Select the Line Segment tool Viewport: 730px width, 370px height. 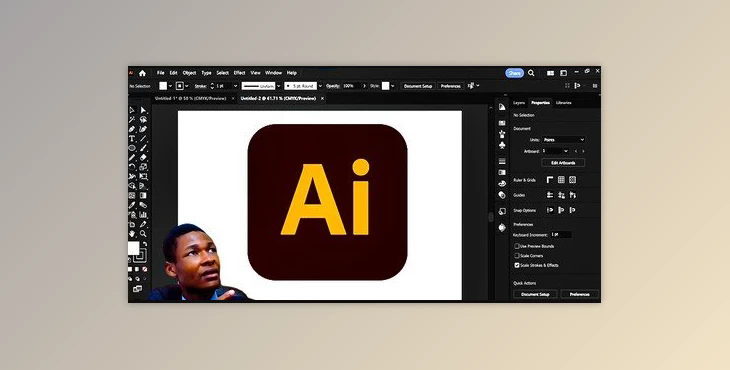click(x=143, y=138)
